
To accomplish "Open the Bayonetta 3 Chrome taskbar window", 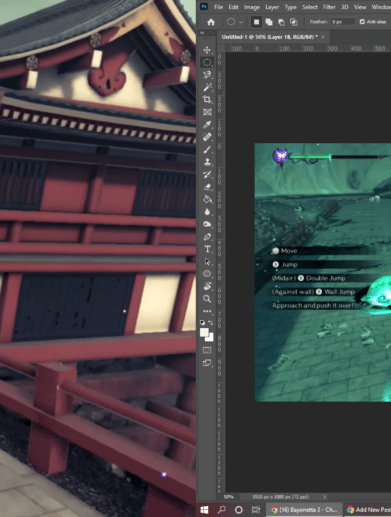I will 304,510.
